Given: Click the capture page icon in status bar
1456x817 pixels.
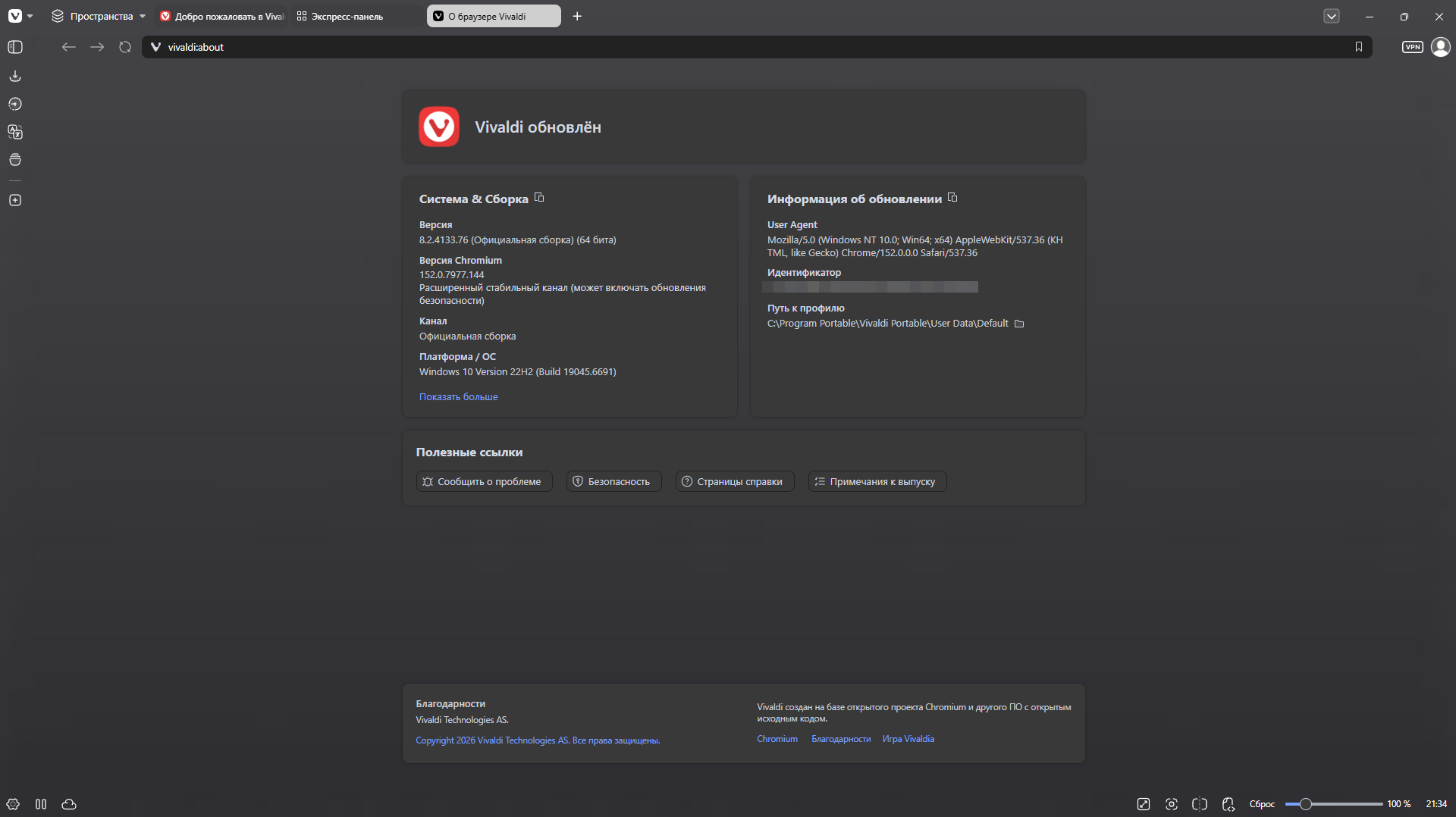Looking at the screenshot, I should coord(1172,804).
